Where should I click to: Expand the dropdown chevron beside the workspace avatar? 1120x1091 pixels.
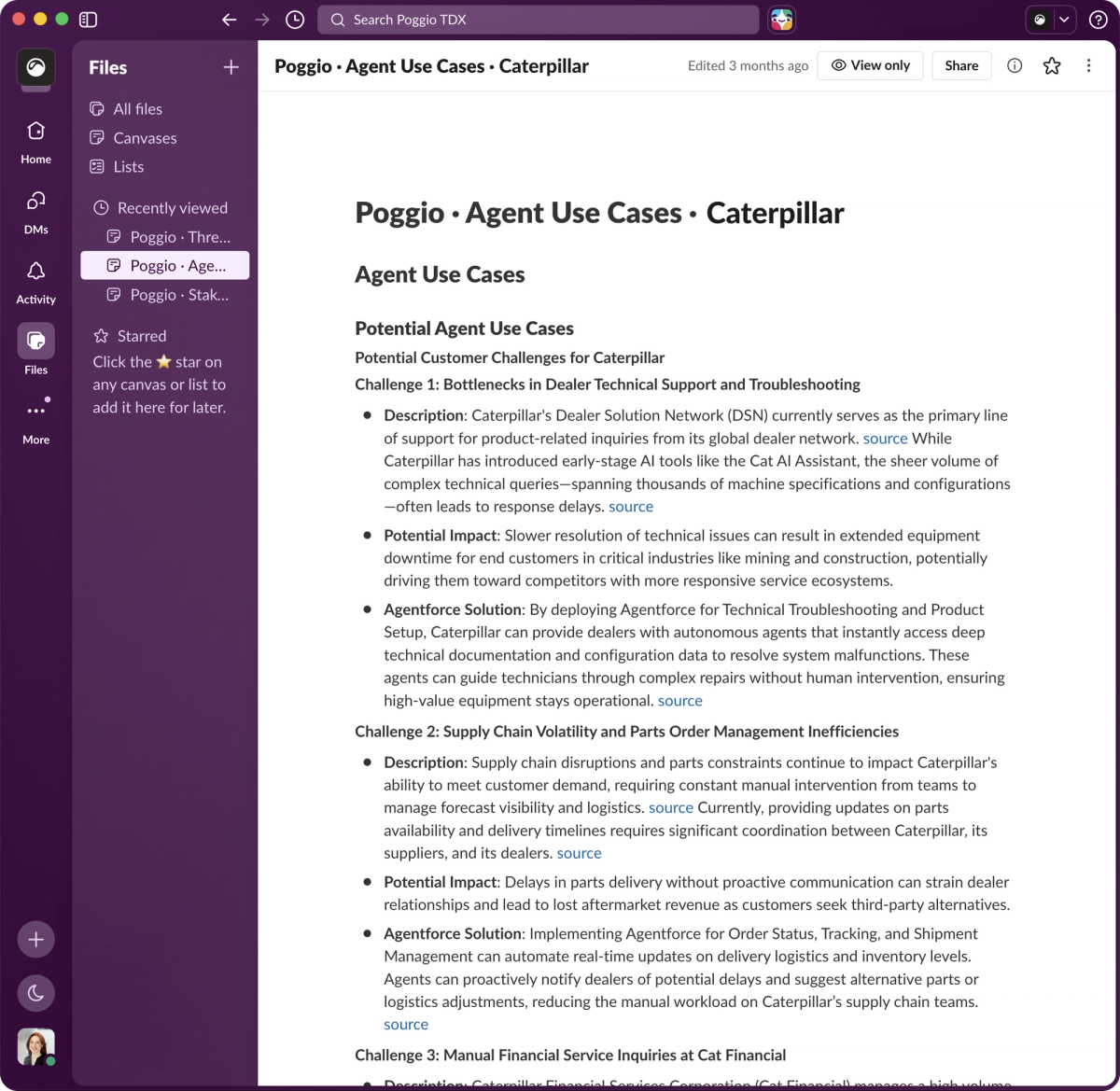click(x=1064, y=20)
